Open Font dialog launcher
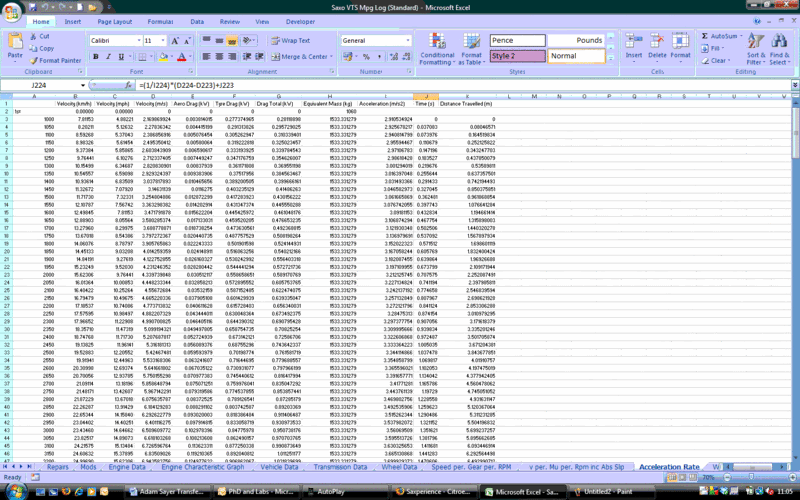 click(x=191, y=72)
